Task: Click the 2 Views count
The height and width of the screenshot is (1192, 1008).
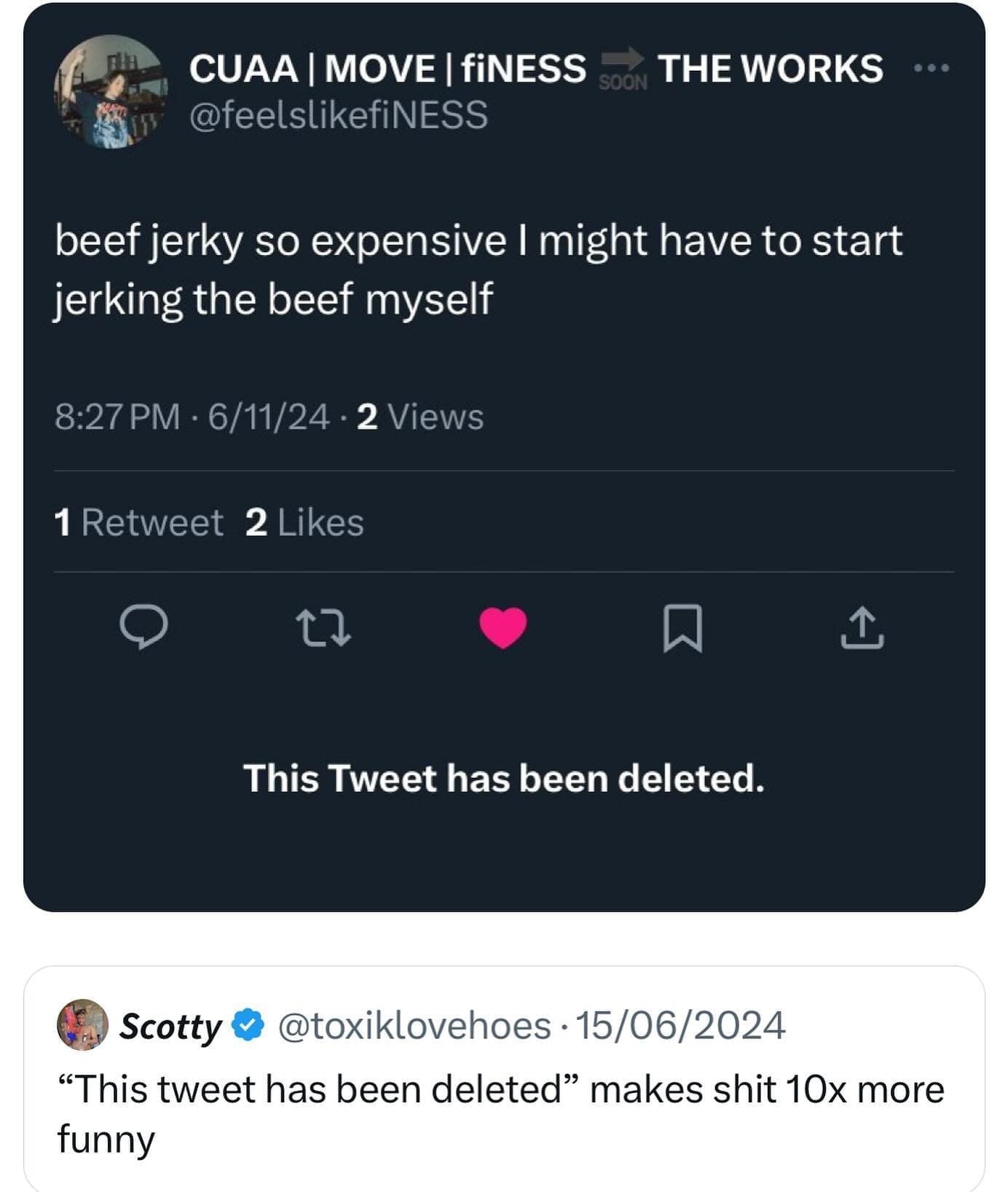Action: (x=420, y=417)
